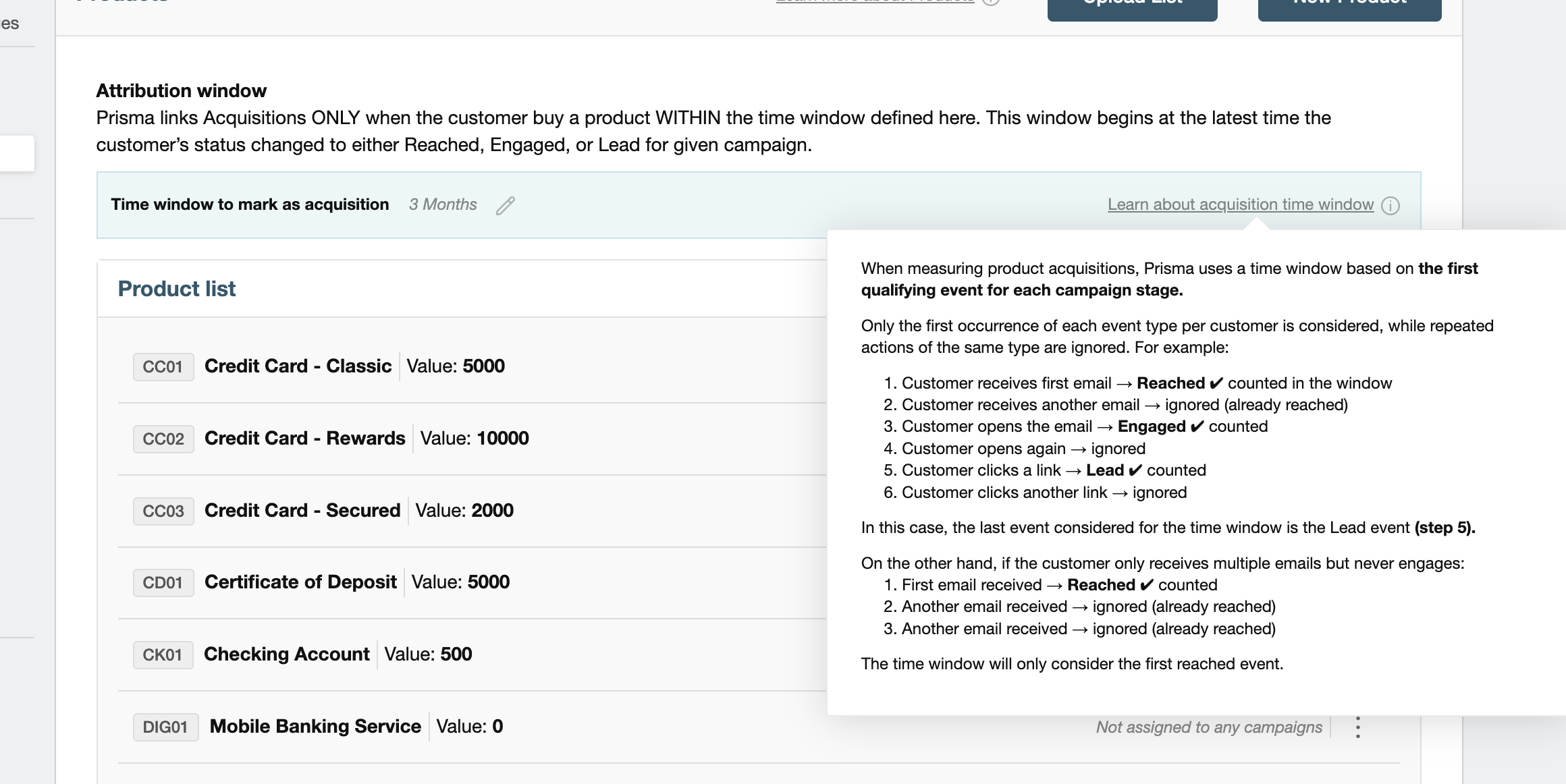Select the Credit Card - Secured product

click(x=302, y=511)
